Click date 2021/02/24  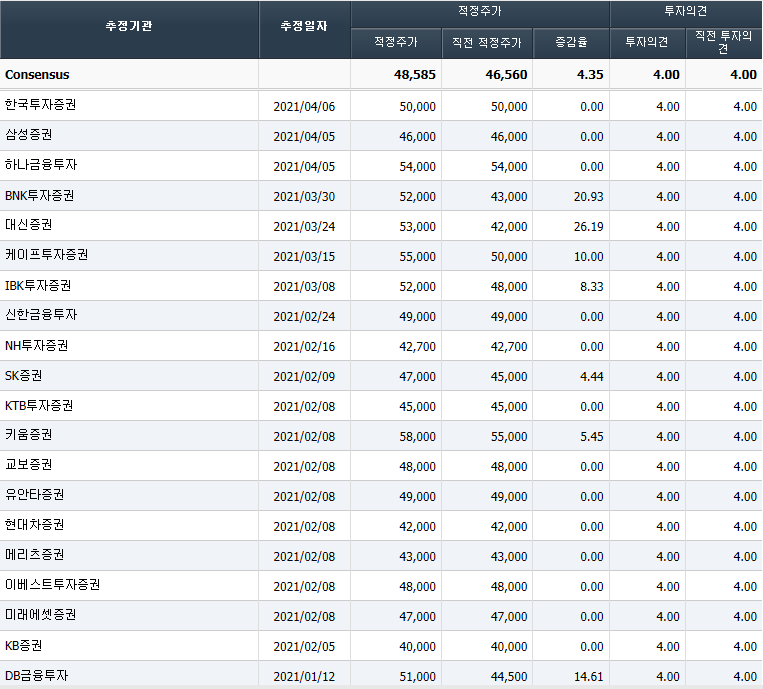click(304, 317)
